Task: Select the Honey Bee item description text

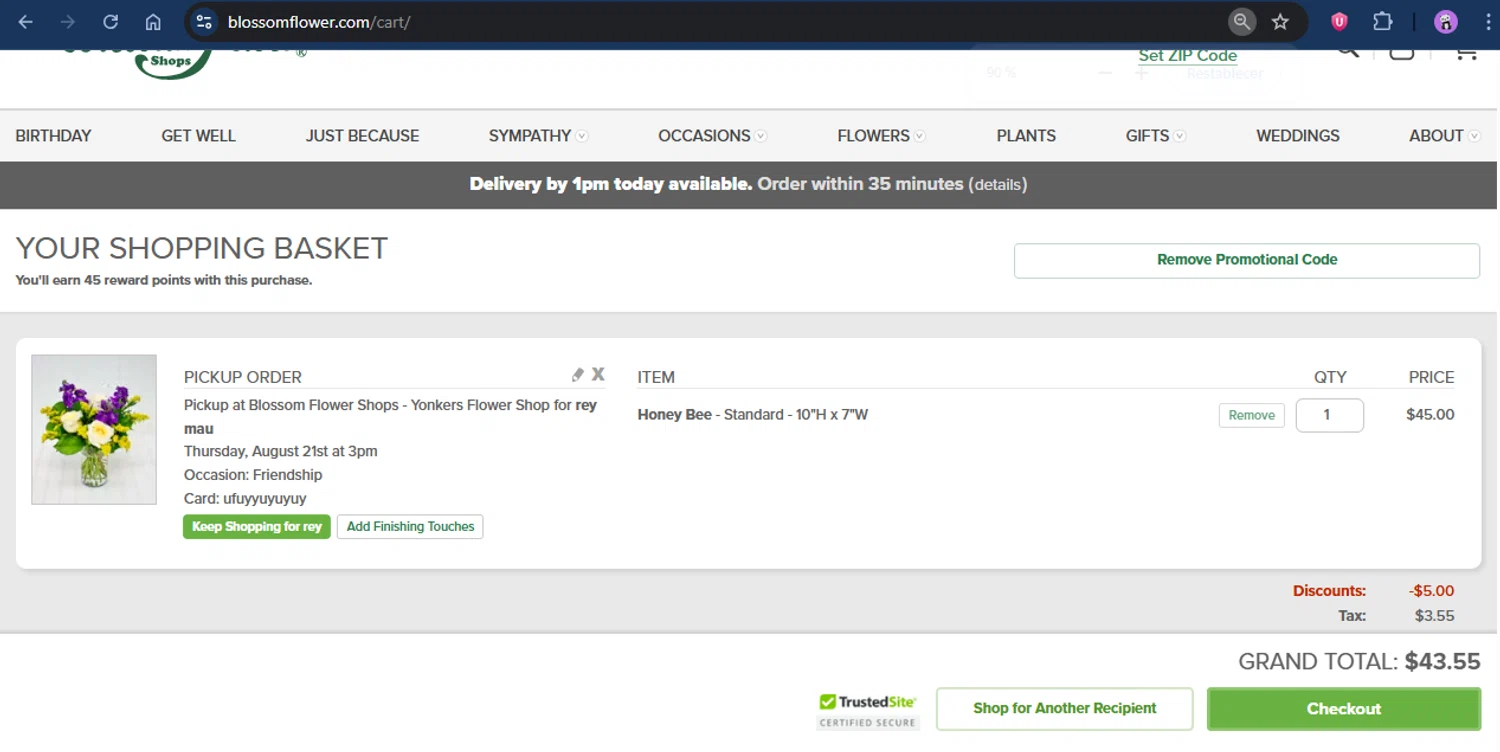Action: click(x=752, y=415)
